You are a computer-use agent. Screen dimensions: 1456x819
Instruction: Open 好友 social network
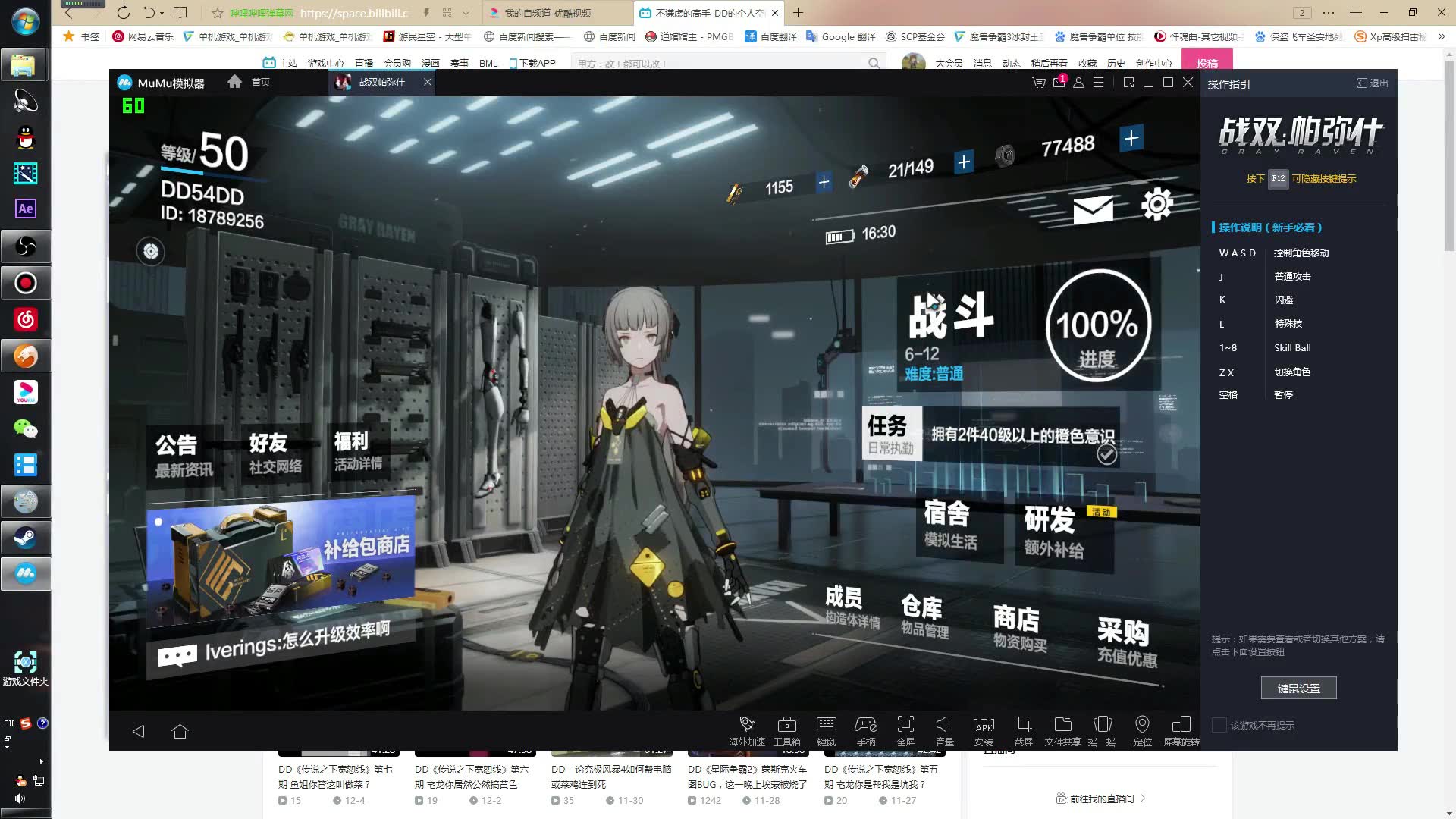[275, 453]
